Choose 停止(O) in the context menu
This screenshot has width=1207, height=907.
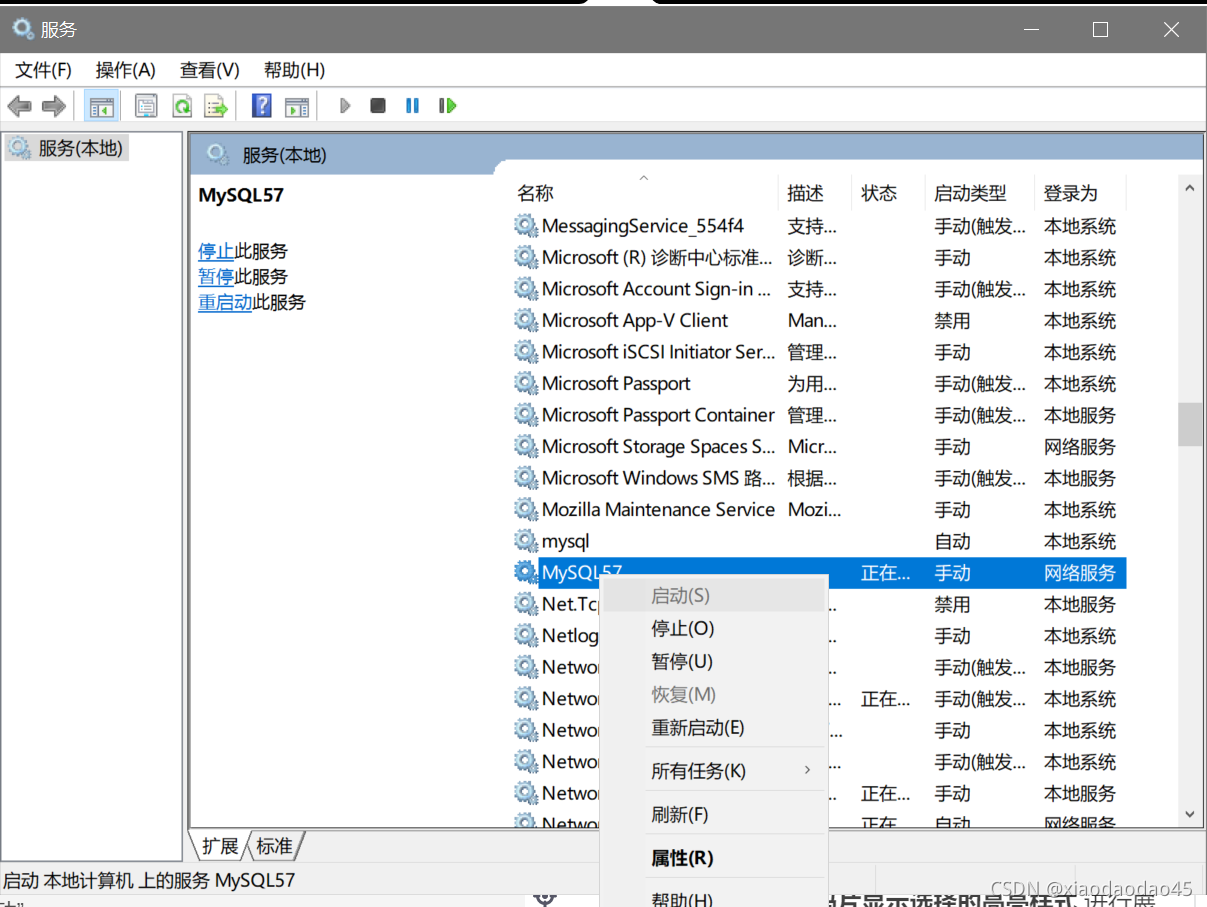712,629
